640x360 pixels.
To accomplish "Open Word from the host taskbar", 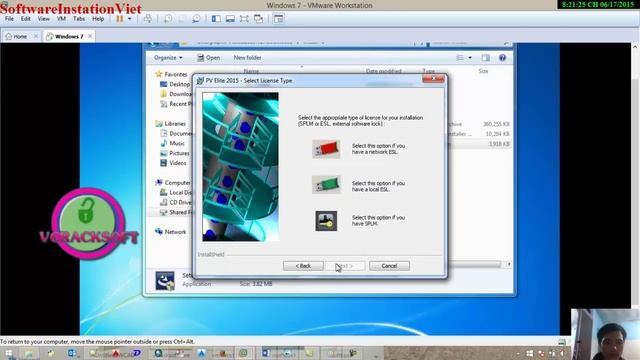I will (x=266, y=353).
